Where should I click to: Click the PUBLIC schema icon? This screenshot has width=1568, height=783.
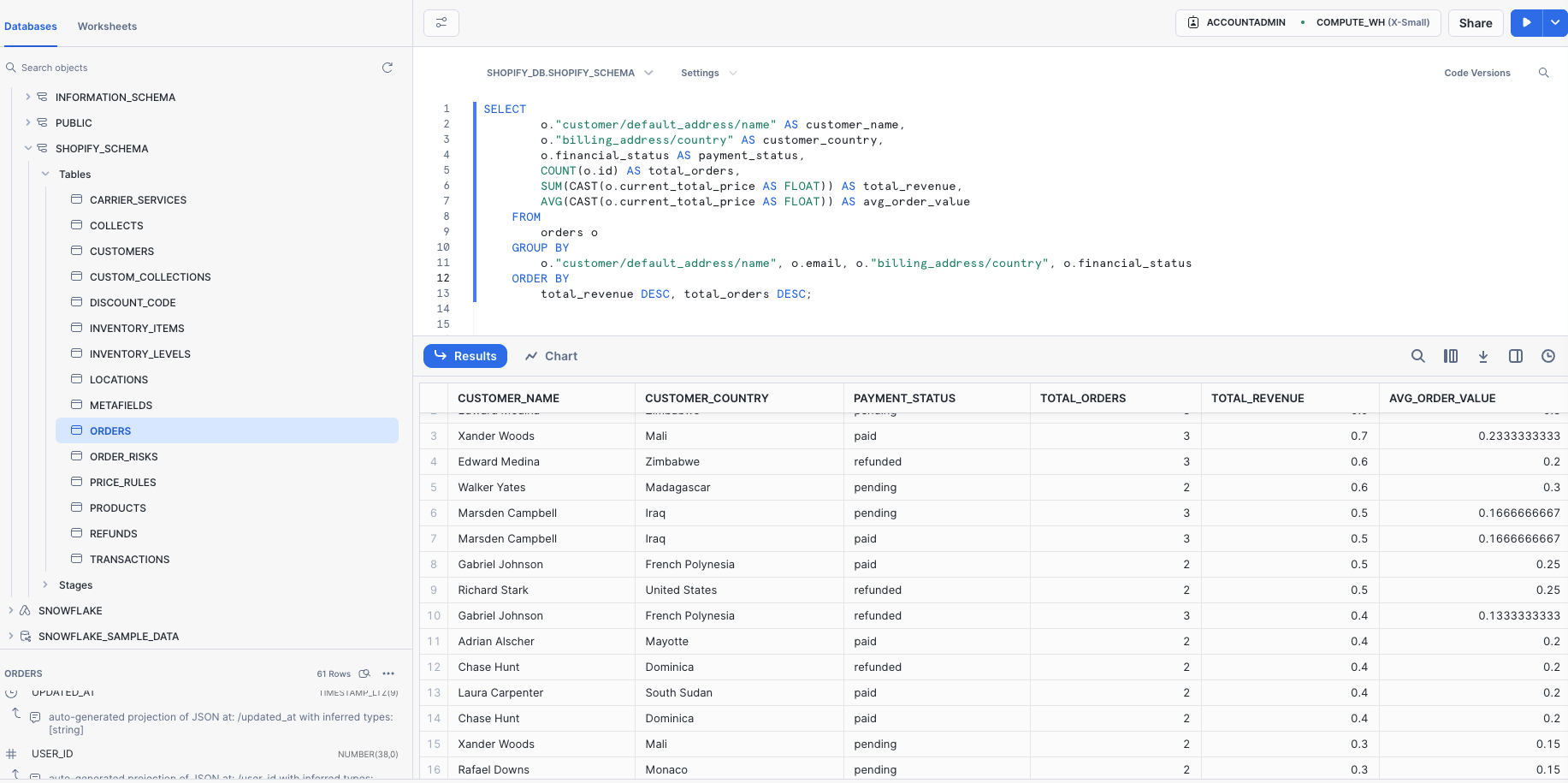tap(43, 122)
